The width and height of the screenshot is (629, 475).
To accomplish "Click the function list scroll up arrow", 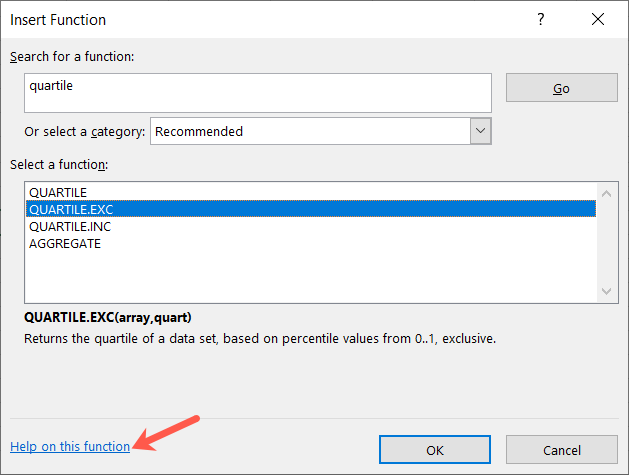I will pos(606,192).
